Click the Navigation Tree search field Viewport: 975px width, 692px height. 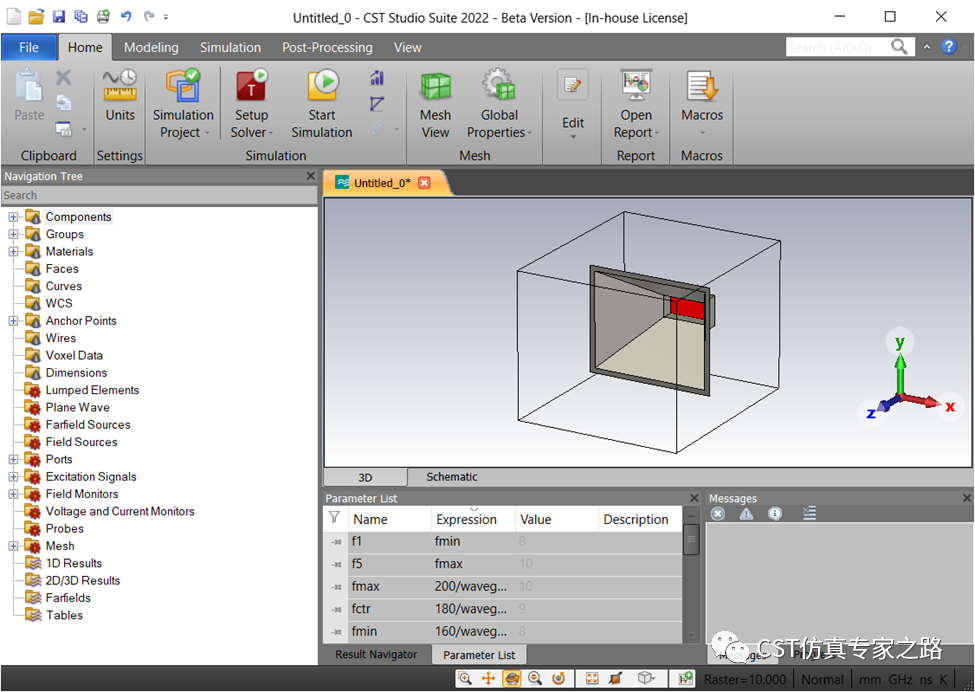(x=159, y=195)
